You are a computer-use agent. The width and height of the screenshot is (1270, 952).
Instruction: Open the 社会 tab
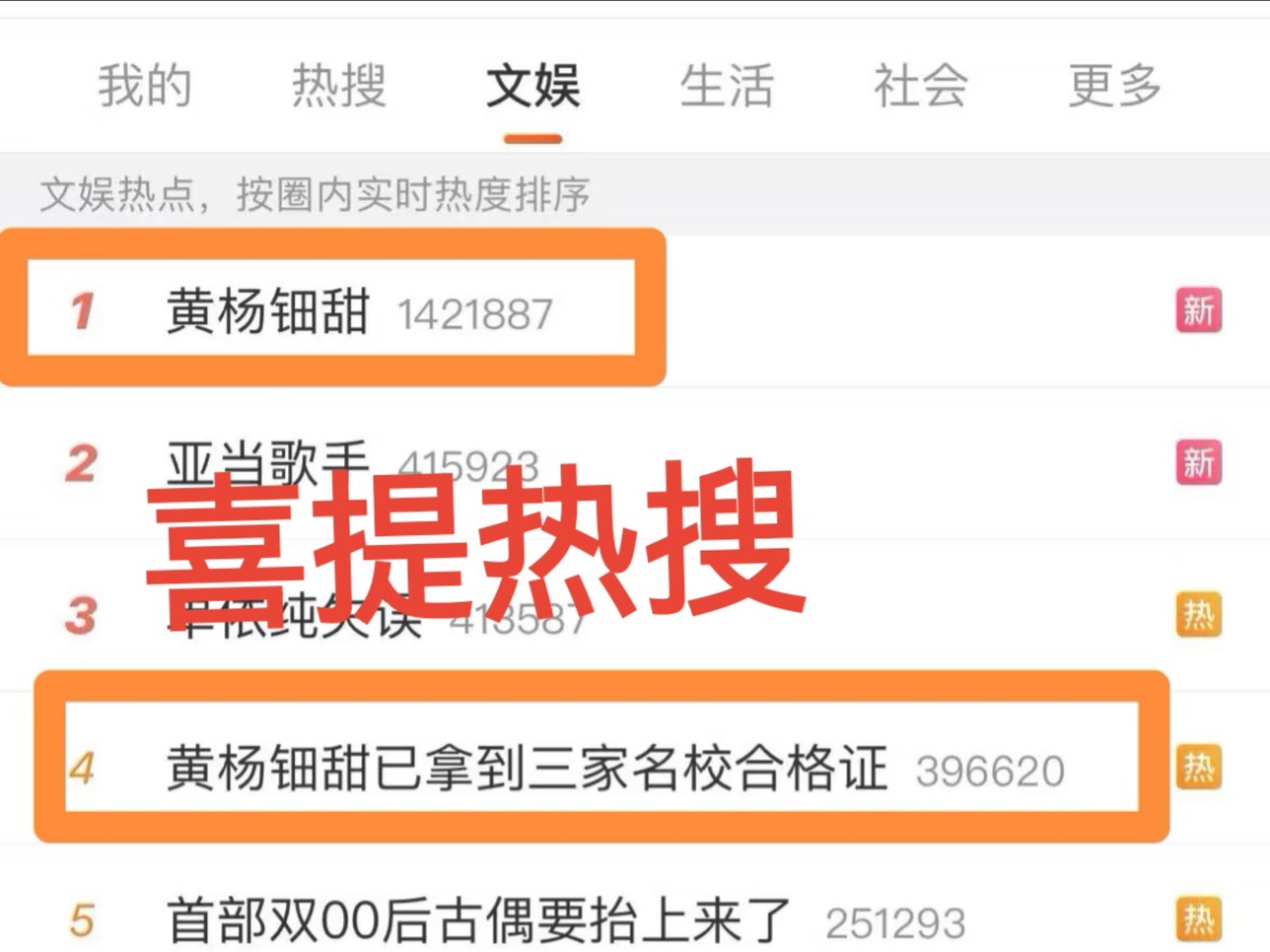tap(921, 86)
